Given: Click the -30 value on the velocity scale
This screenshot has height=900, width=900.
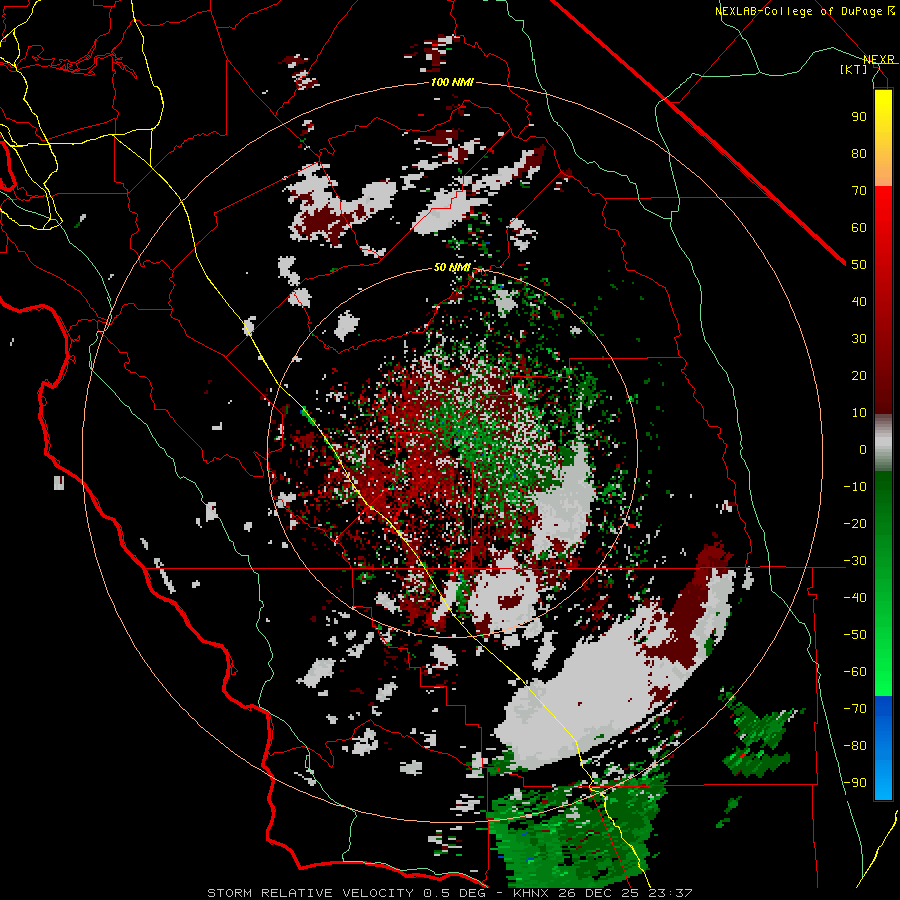Looking at the screenshot, I should [855, 561].
